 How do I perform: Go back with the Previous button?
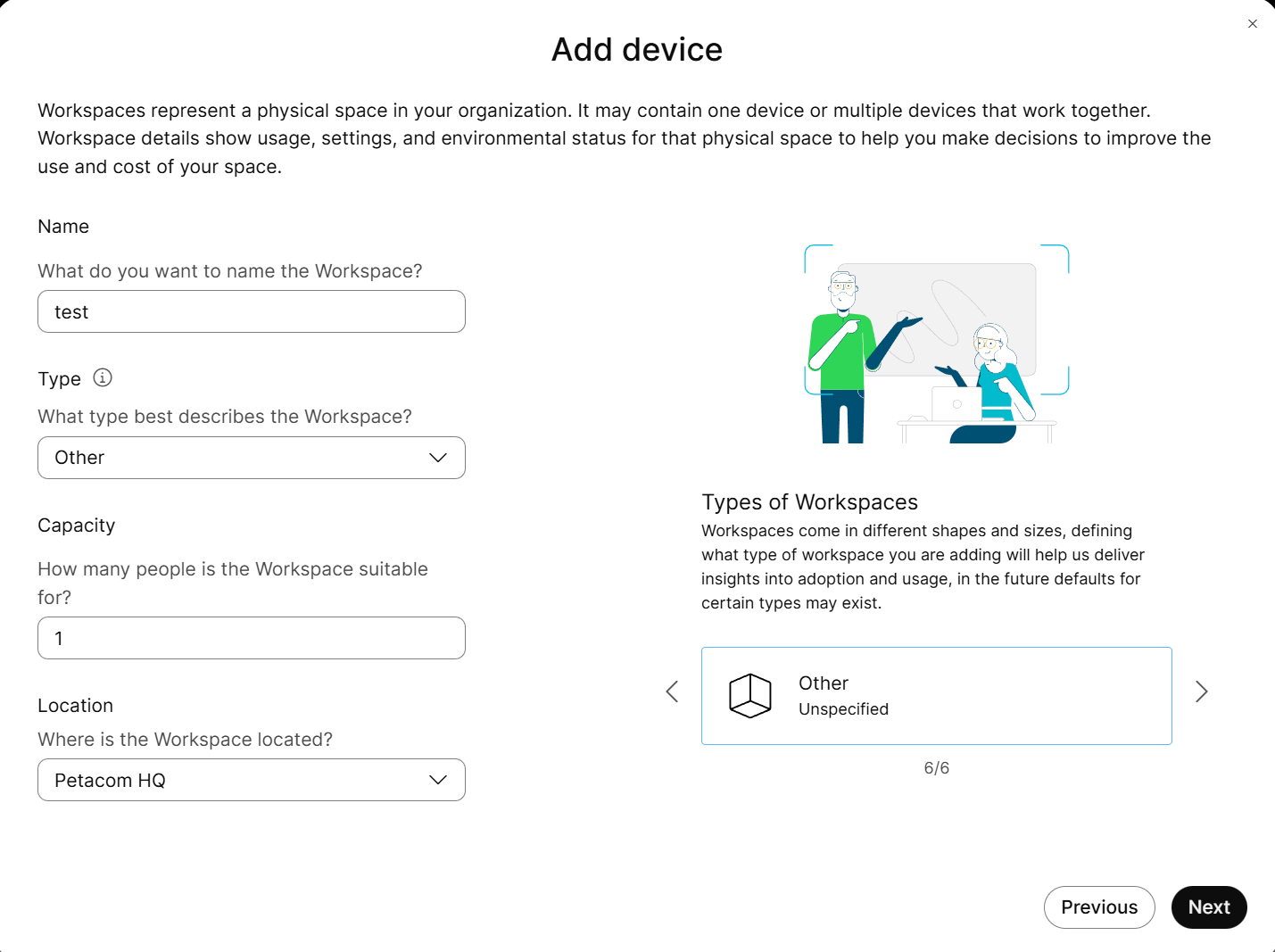[1099, 907]
